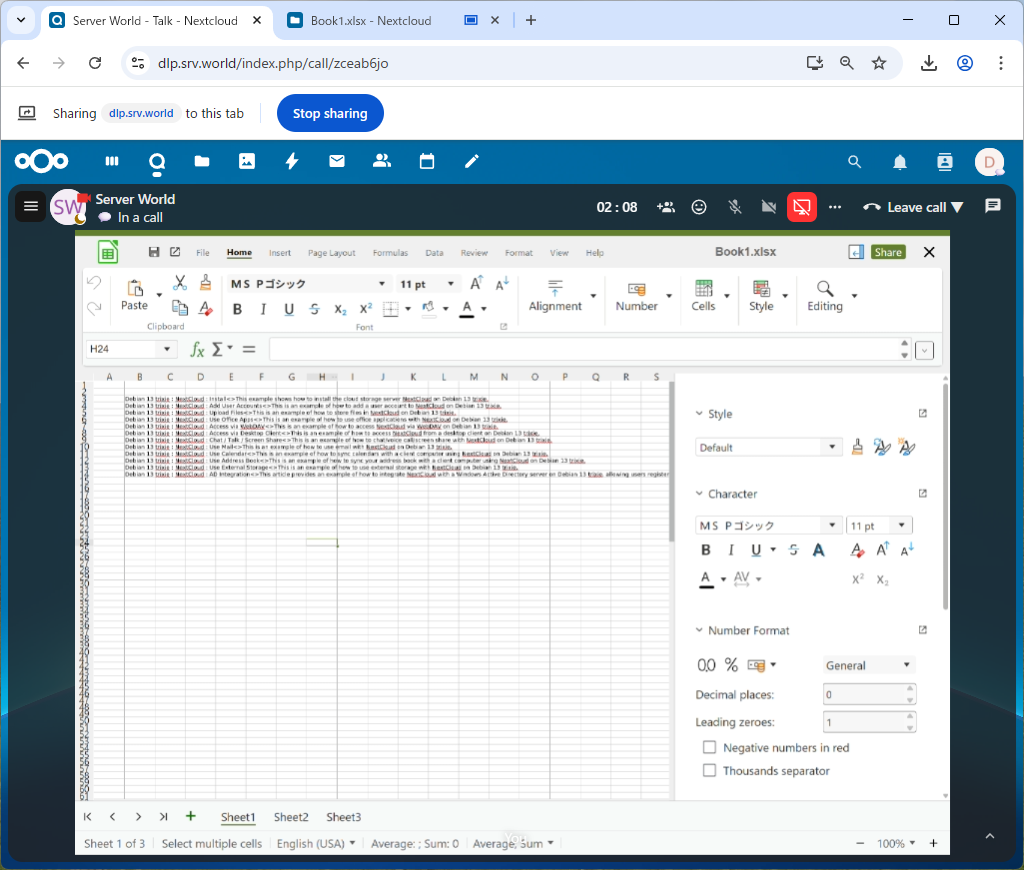Image resolution: width=1024 pixels, height=870 pixels.
Task: Enable the camera in call
Action: point(768,207)
